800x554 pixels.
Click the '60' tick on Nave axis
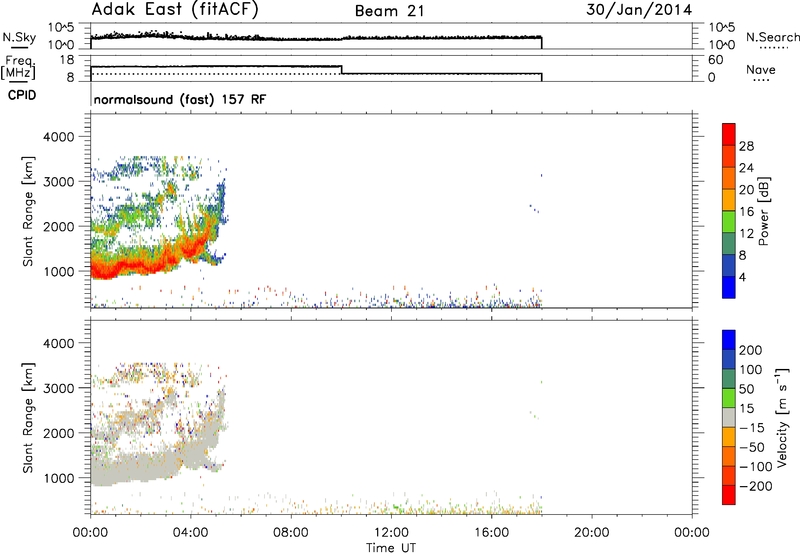[x=715, y=60]
